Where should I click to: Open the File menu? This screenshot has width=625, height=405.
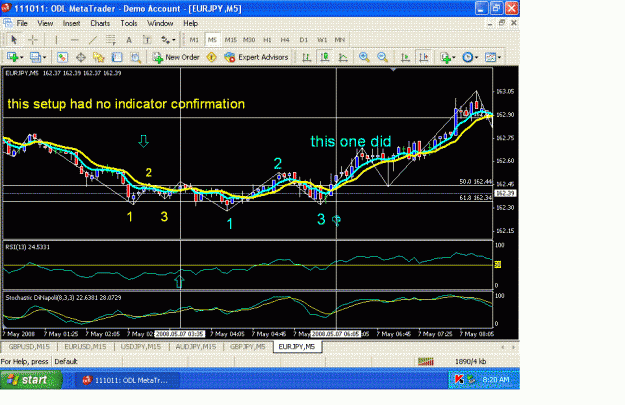point(22,23)
